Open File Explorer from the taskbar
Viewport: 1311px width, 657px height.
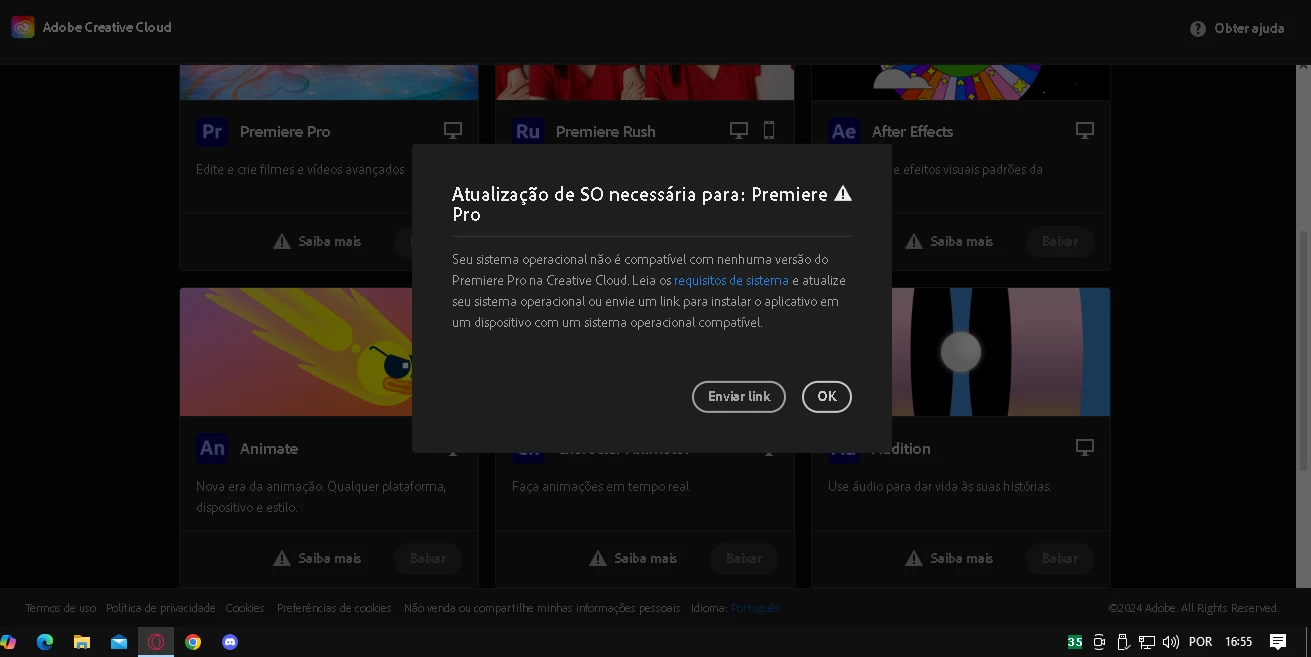pyautogui.click(x=82, y=642)
